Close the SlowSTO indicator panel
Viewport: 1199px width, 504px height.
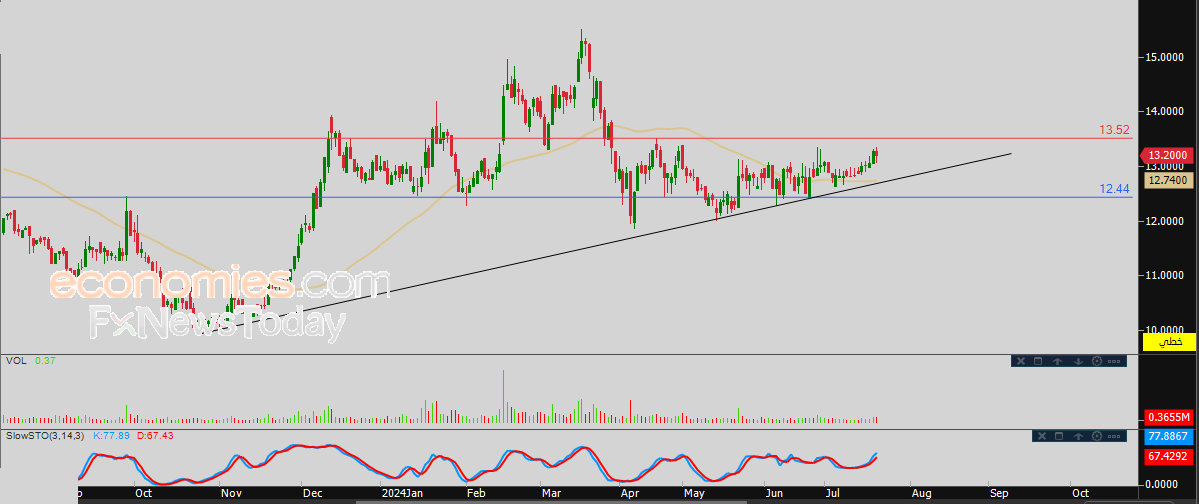(x=1042, y=436)
